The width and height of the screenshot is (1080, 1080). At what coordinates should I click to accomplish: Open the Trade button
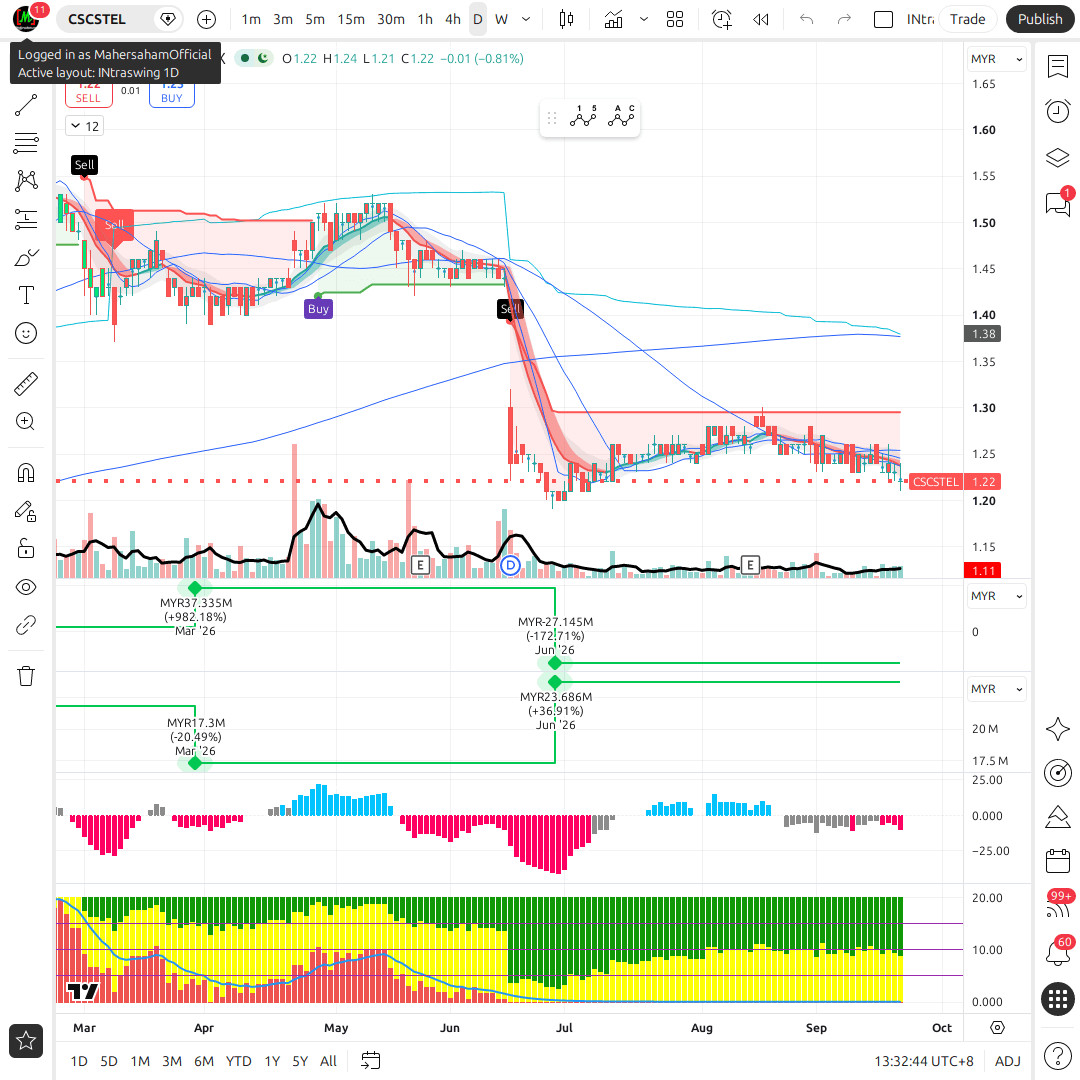967,19
